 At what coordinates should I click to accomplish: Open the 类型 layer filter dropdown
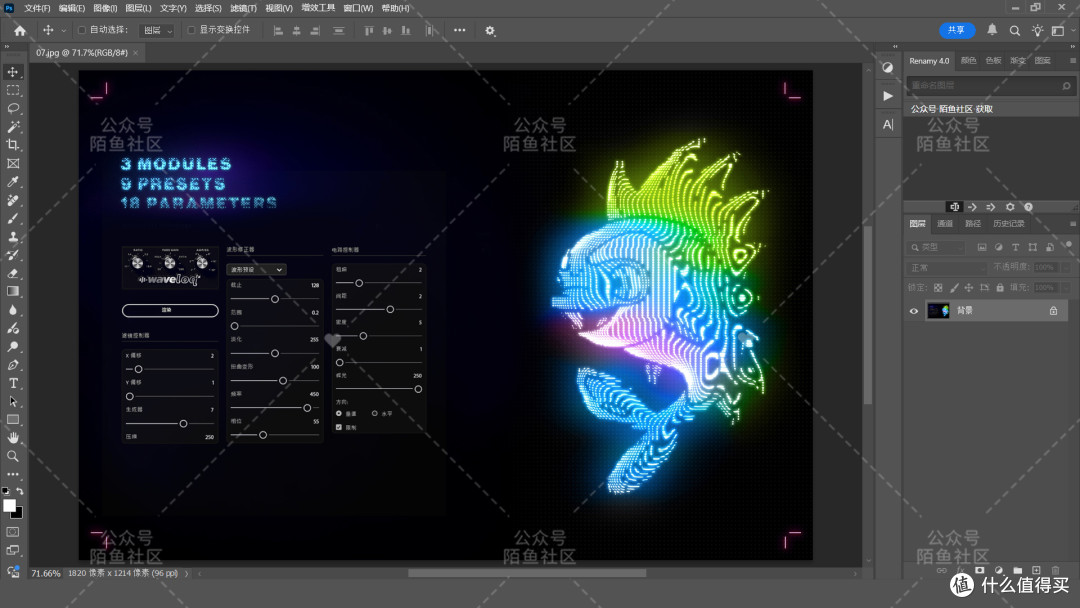tap(937, 247)
